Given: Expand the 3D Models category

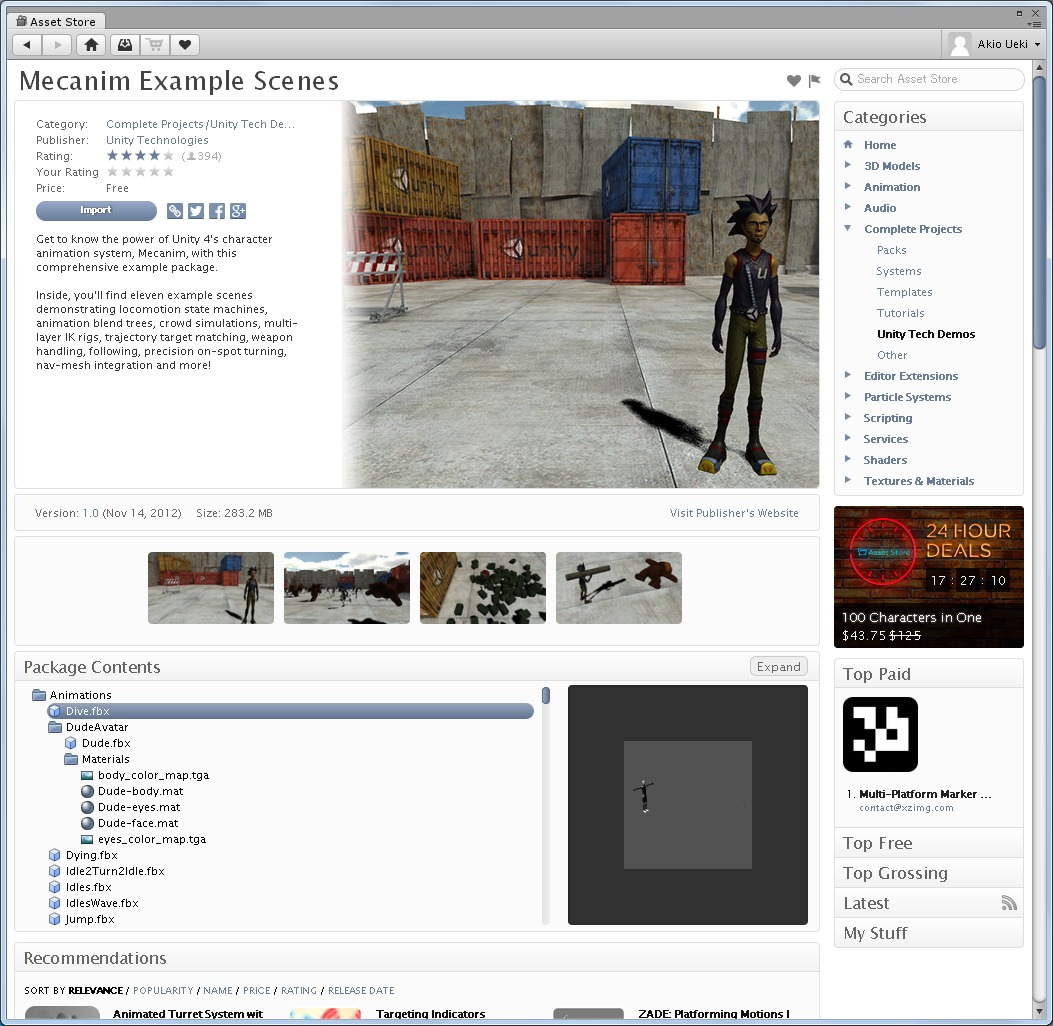Looking at the screenshot, I should click(848, 165).
